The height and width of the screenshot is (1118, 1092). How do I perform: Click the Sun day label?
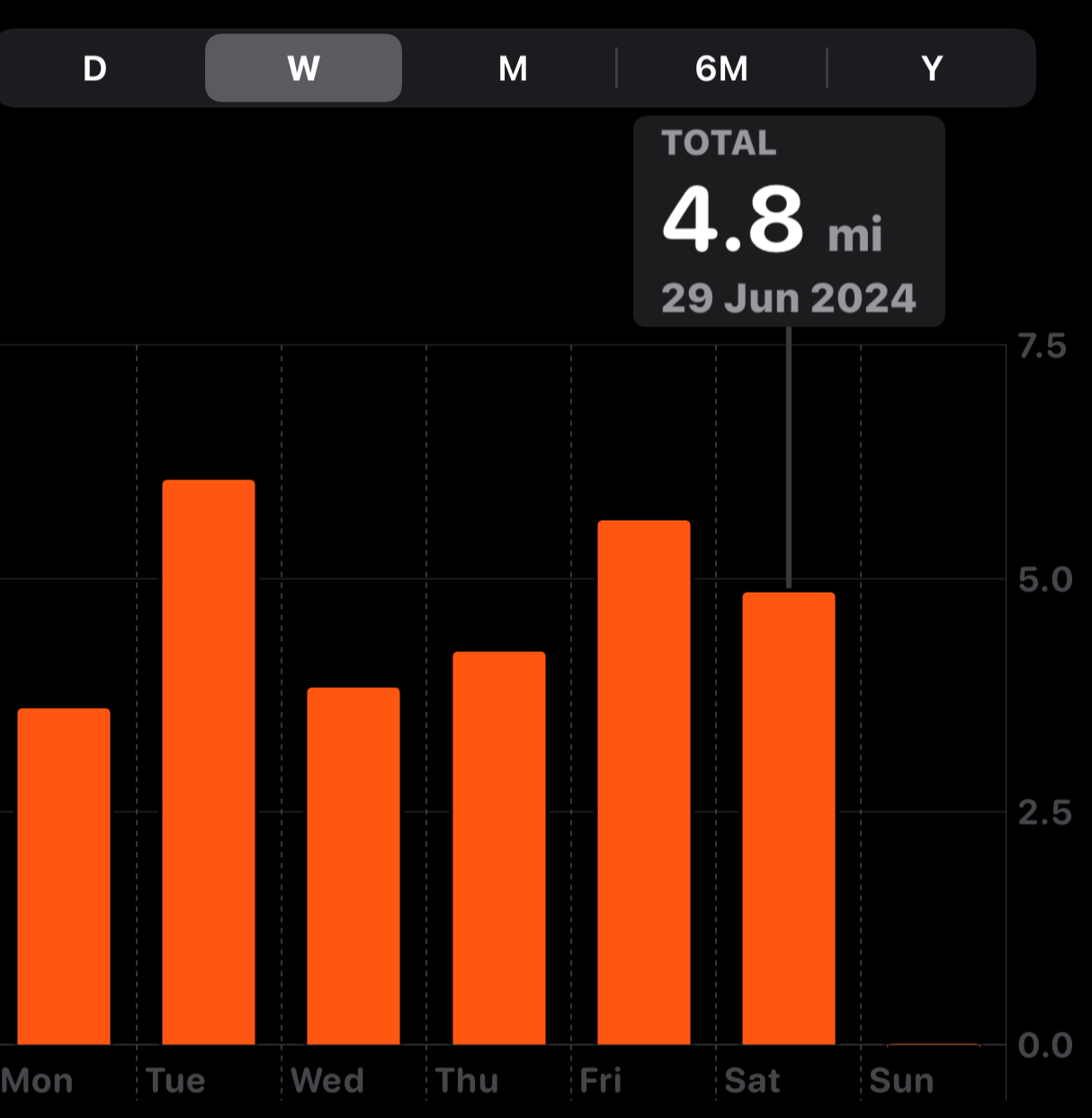tap(901, 1080)
